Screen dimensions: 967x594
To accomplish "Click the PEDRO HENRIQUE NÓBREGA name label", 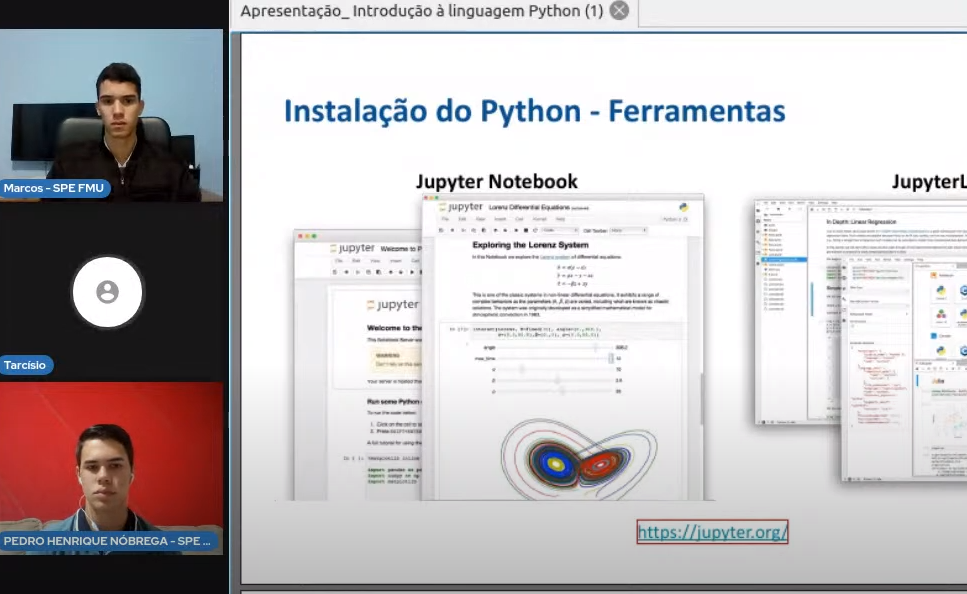I will [x=108, y=541].
